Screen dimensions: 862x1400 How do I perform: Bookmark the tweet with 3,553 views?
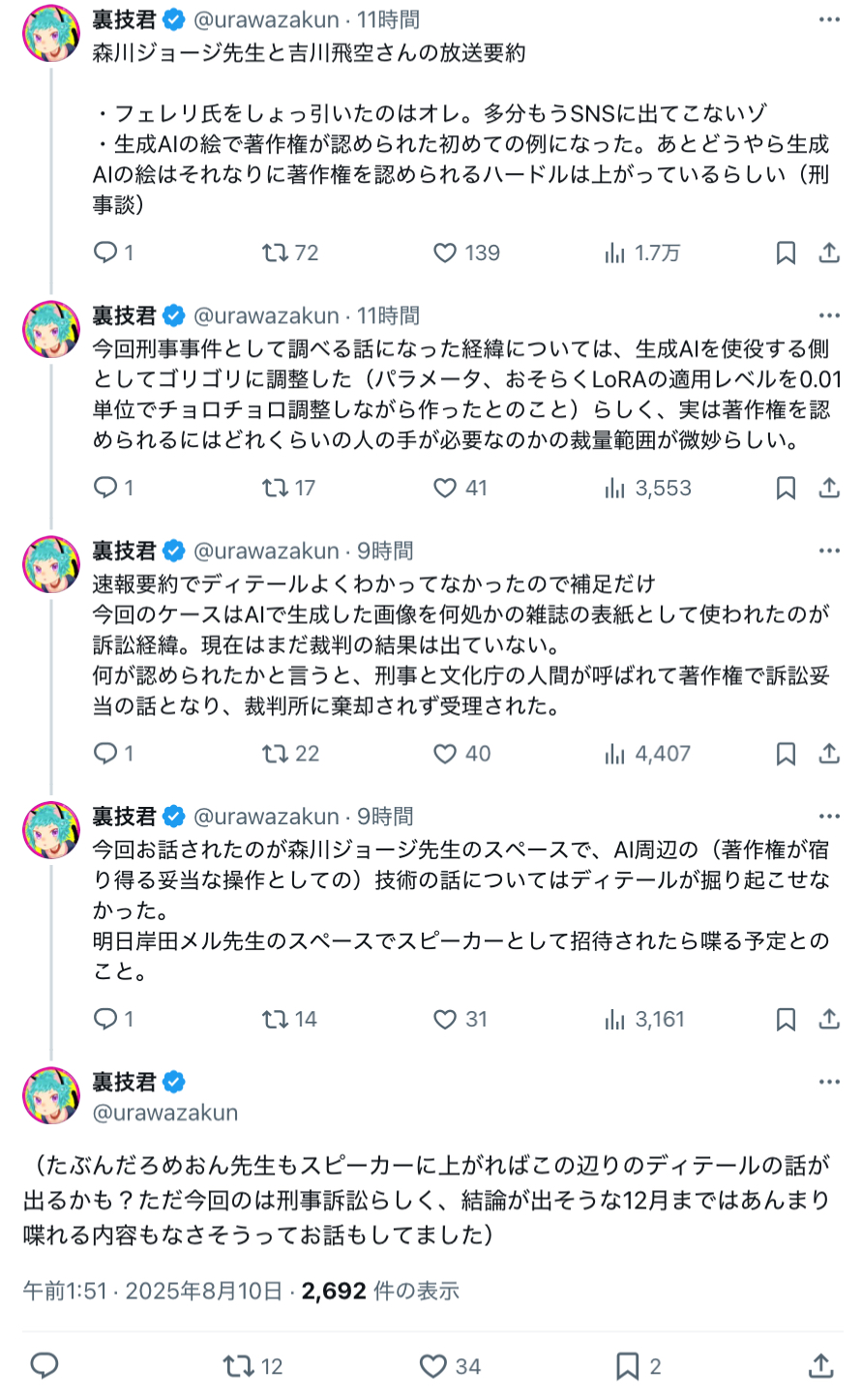786,489
